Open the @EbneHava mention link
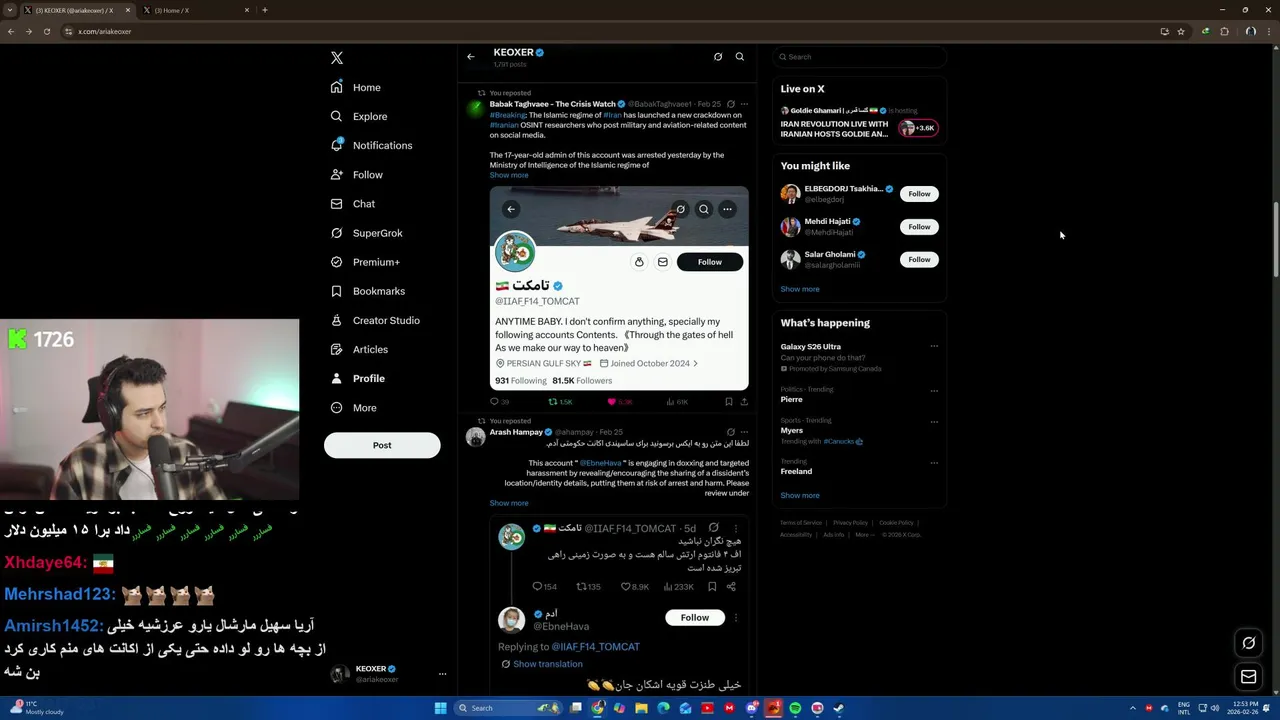1280x720 pixels. tap(602, 463)
